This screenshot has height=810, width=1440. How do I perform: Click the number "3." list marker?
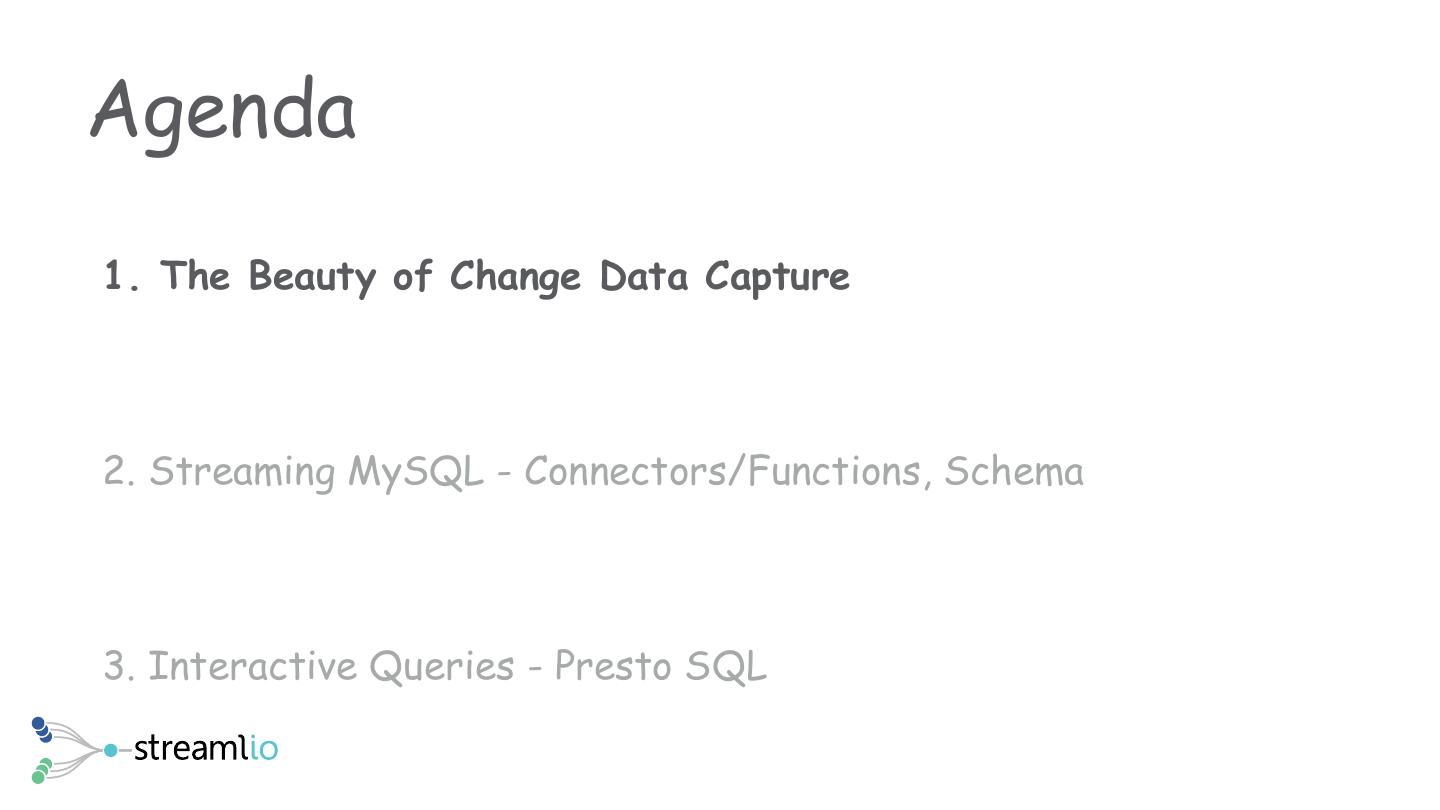[x=119, y=666]
